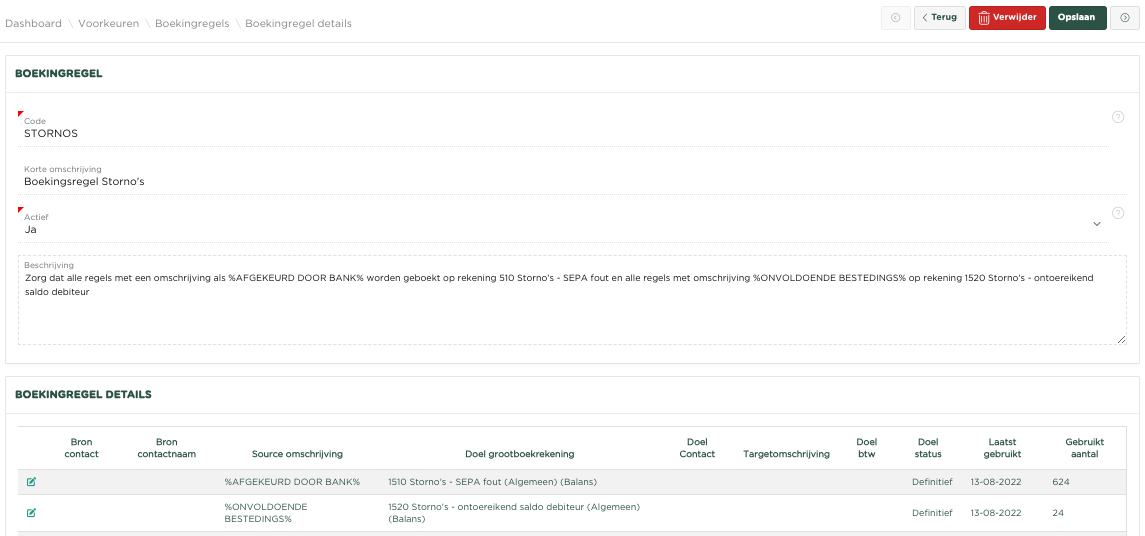Image resolution: width=1145 pixels, height=536 pixels.
Task: Focus the Code field STORNOS
Action: 563,129
